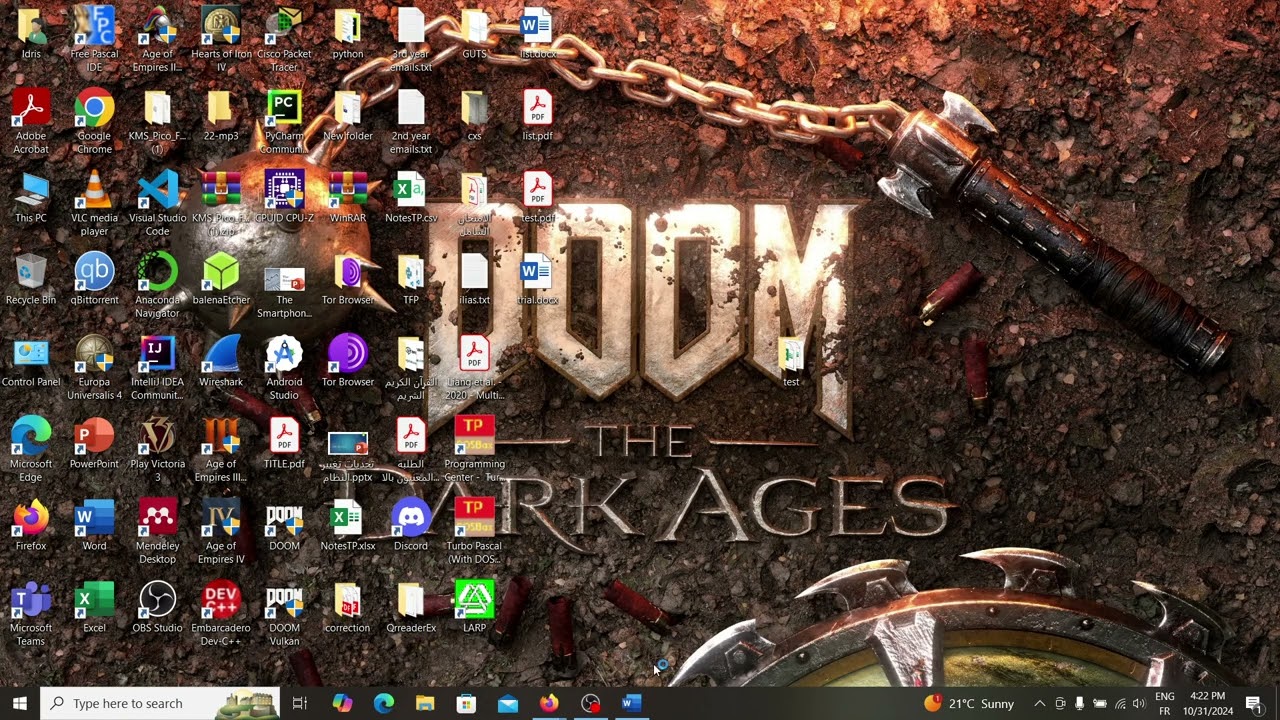The height and width of the screenshot is (720, 1280).
Task: Open TITLE.pdf file
Action: 284,443
